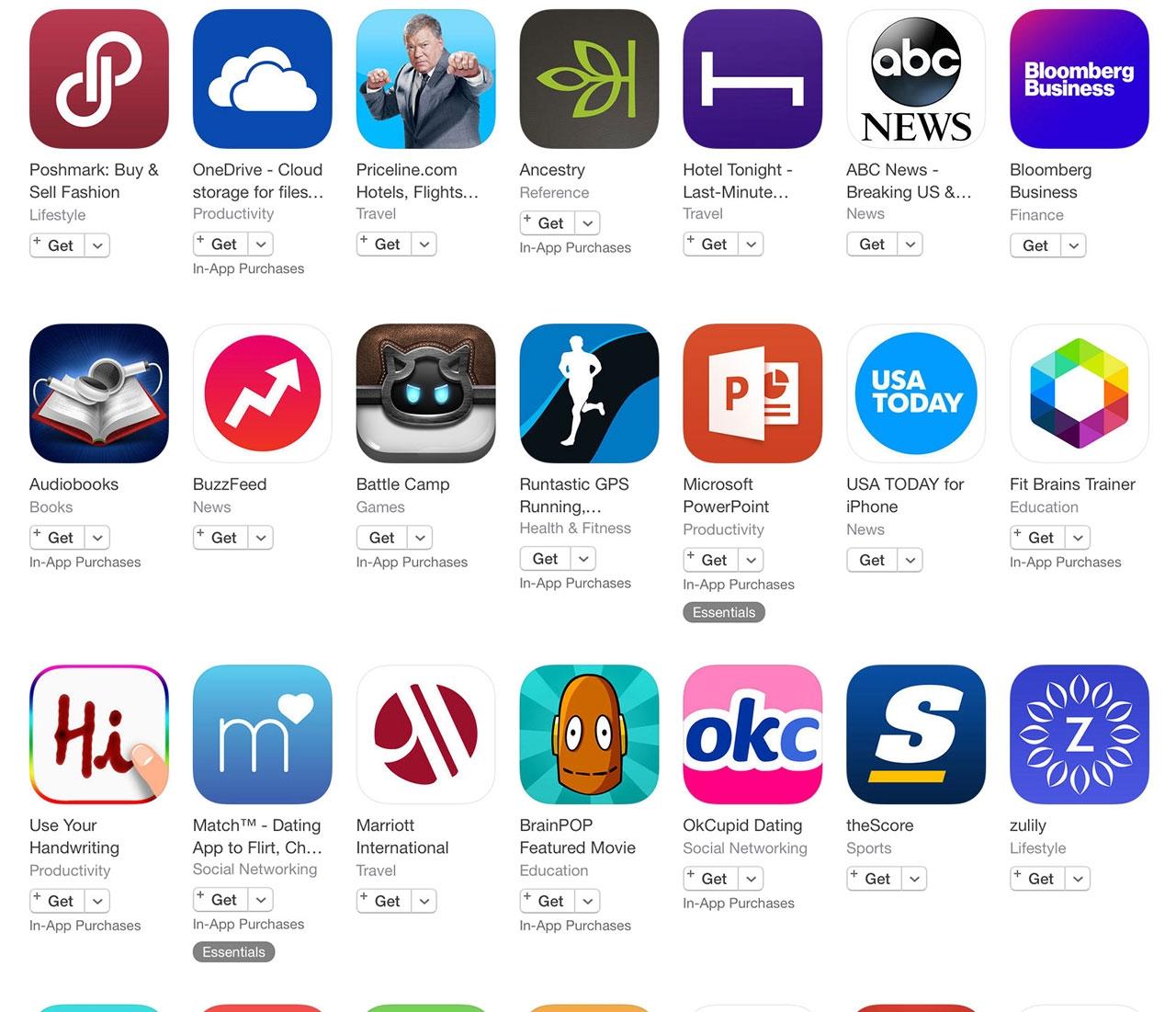Get the Hotel Tonight app
The width and height of the screenshot is (1176, 1012).
(x=711, y=244)
